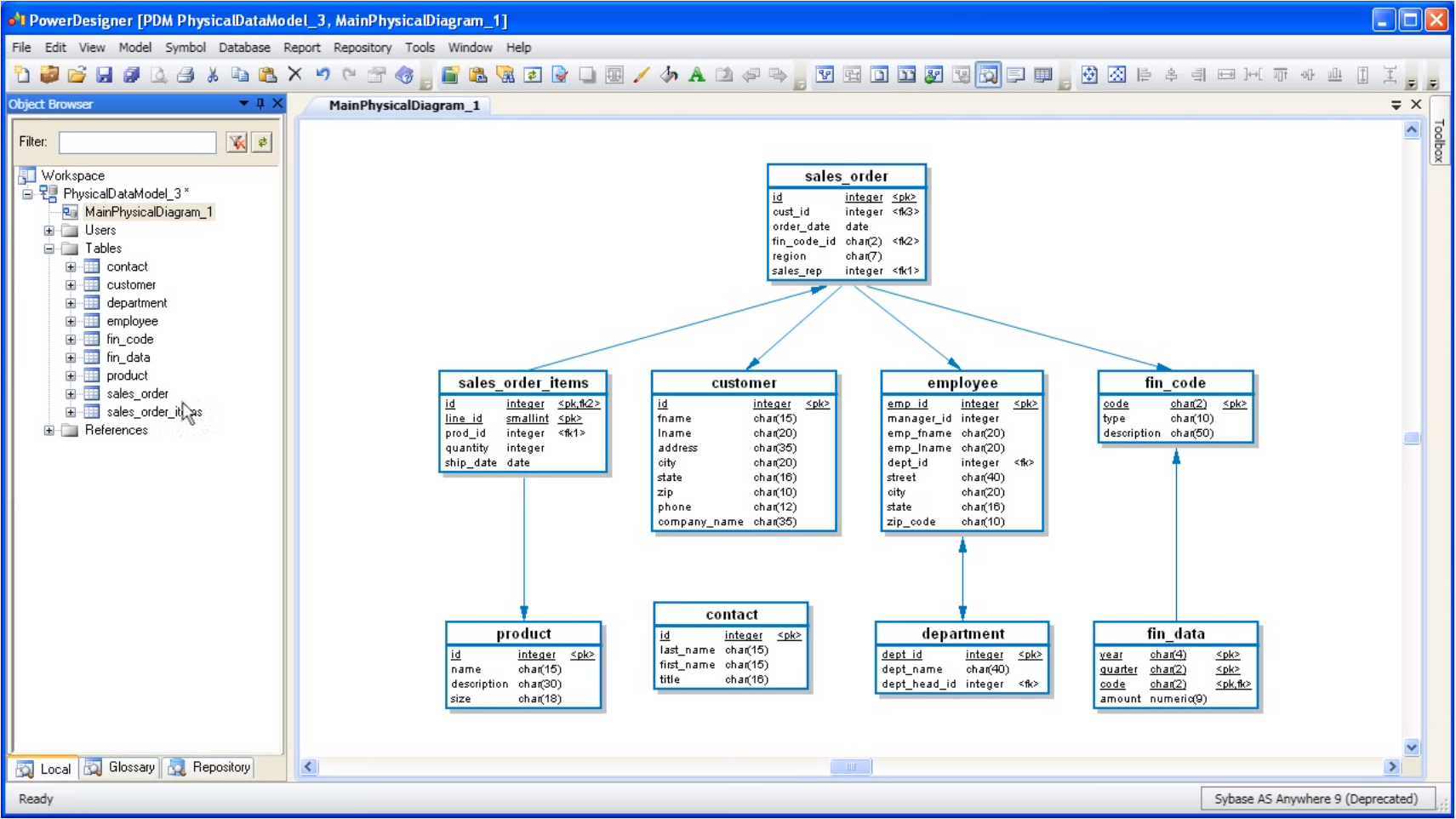Switch to the Glossary tab

click(120, 767)
